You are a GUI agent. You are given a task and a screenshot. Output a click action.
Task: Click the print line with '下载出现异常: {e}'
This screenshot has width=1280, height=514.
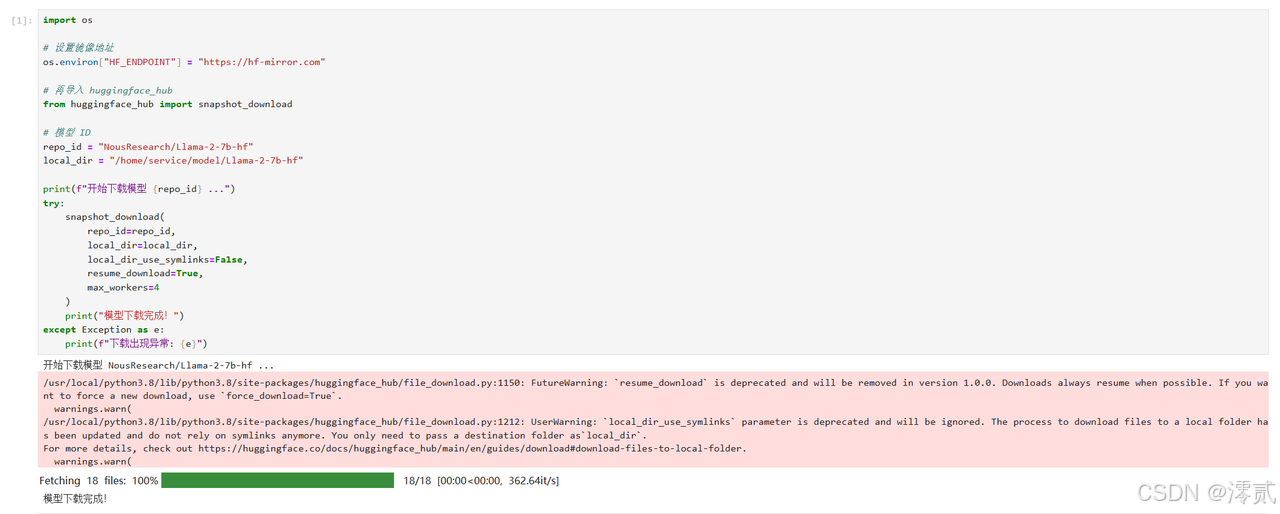point(136,343)
